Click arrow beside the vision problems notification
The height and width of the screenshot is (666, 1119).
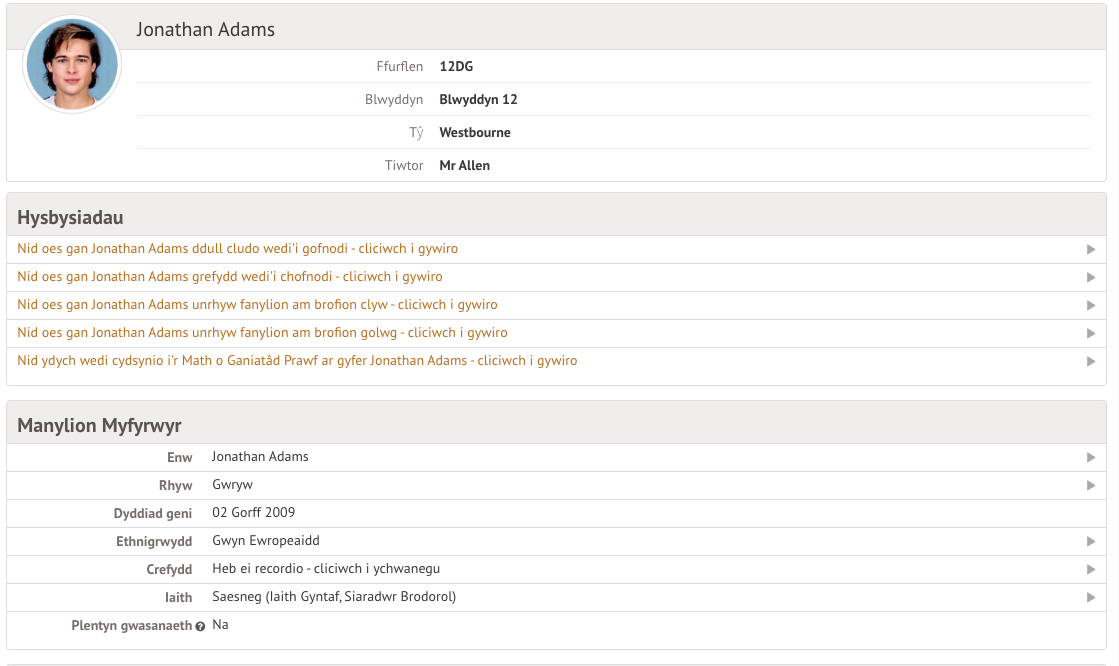coord(1090,333)
